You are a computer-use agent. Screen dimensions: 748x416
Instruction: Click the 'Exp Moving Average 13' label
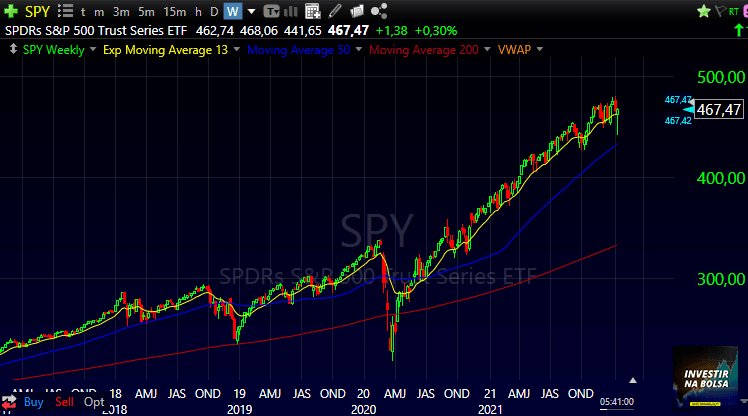(x=166, y=50)
